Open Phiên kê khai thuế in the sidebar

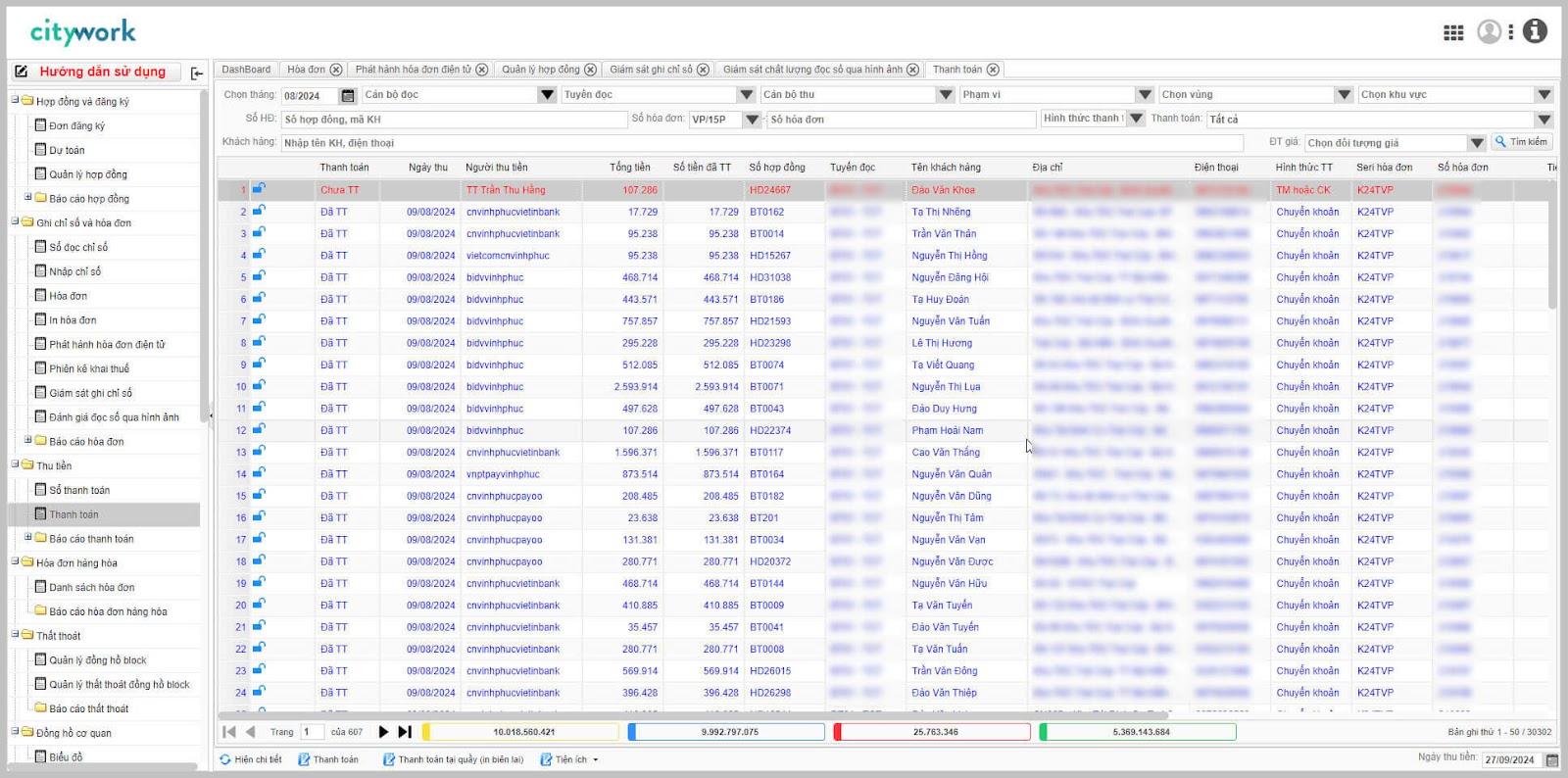coord(89,368)
